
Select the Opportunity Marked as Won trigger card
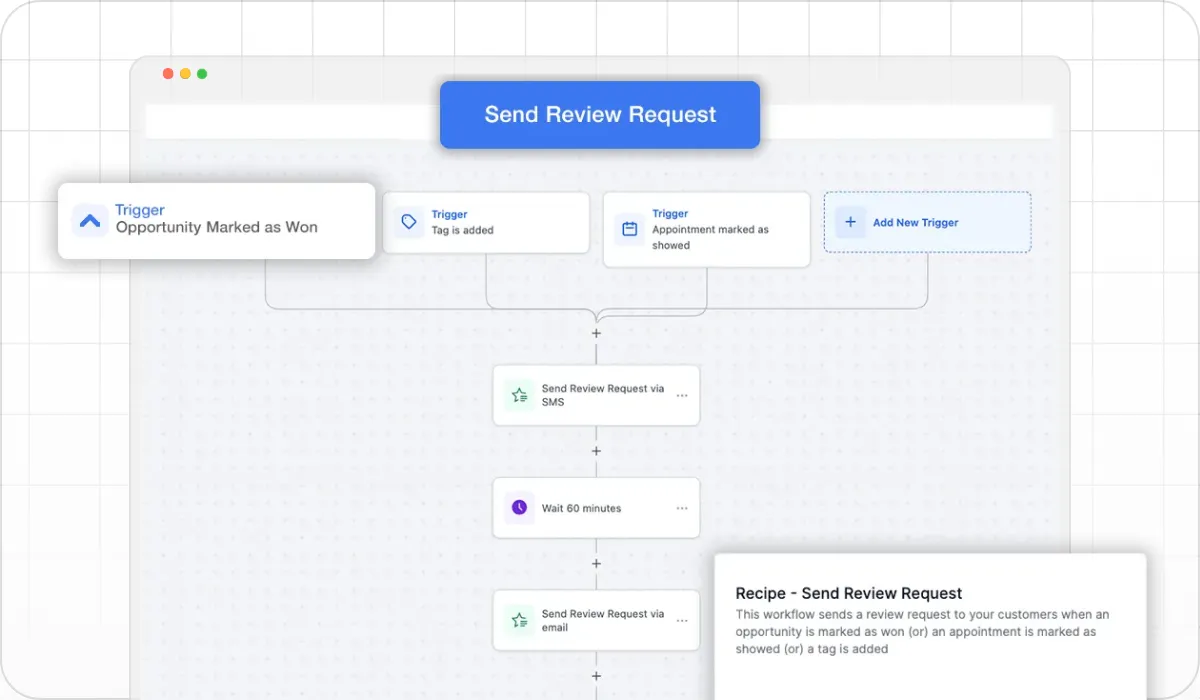pos(216,220)
